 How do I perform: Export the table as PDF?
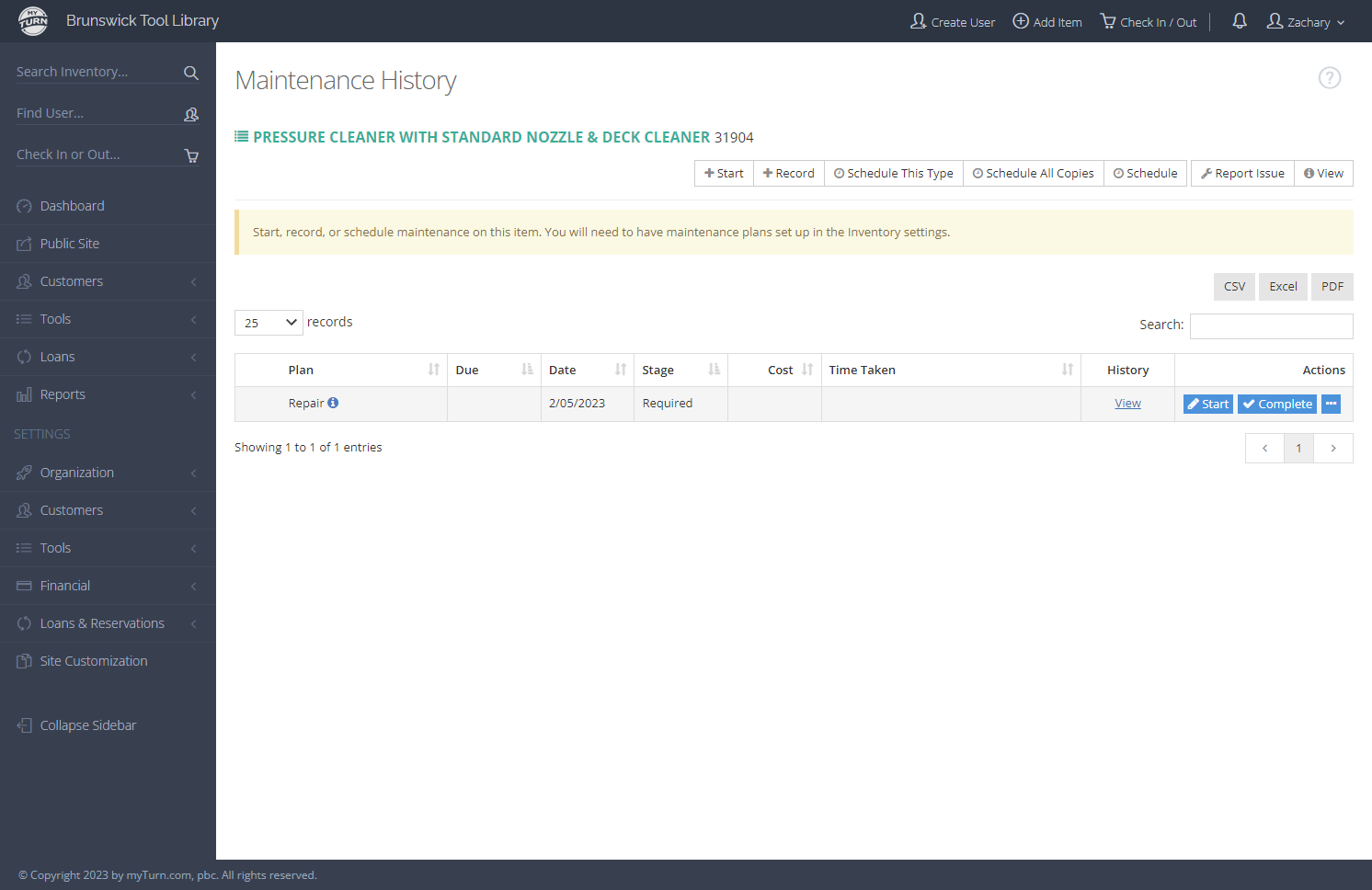[1332, 287]
